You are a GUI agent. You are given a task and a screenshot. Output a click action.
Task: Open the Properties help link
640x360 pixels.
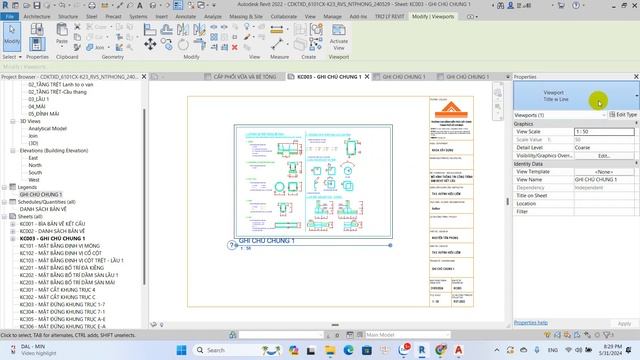point(531,322)
